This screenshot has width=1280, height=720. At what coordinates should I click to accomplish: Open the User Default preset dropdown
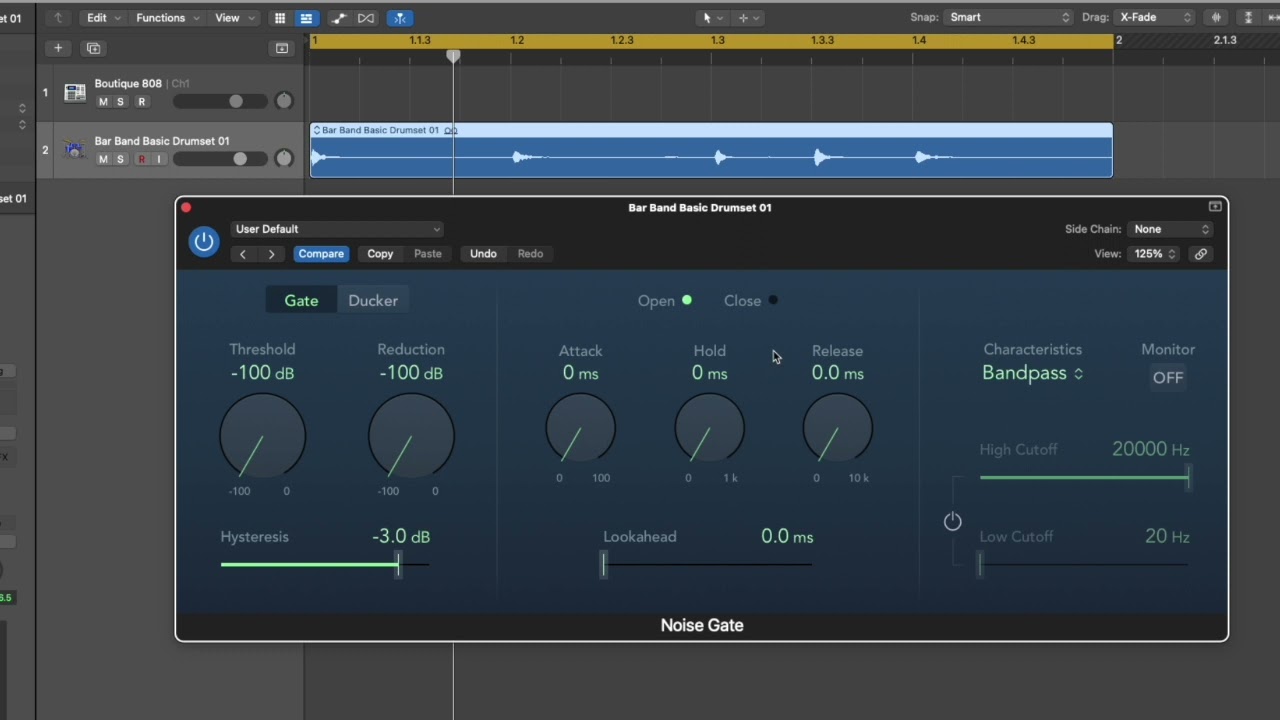(337, 229)
